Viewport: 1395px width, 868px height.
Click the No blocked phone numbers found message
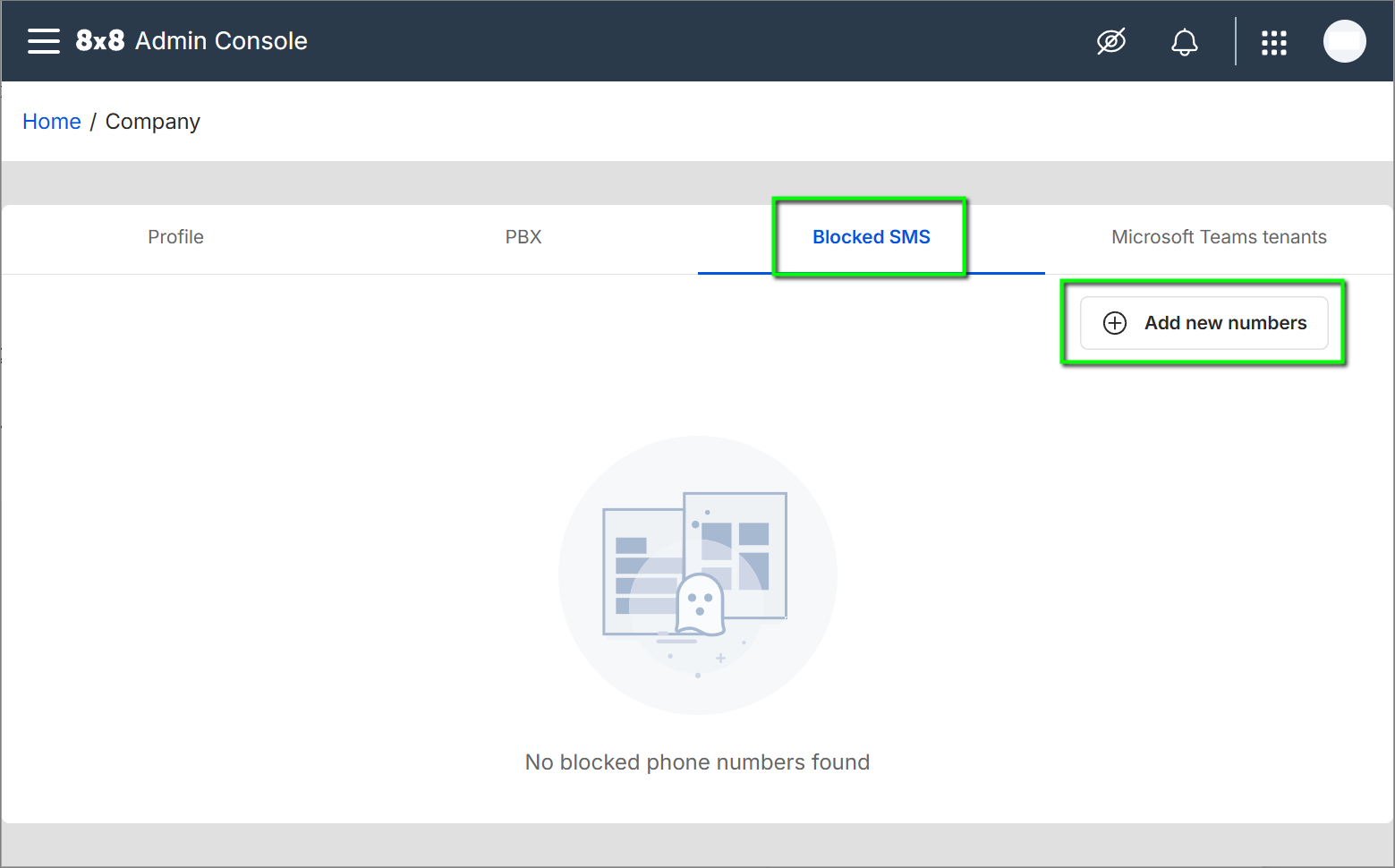(x=697, y=762)
